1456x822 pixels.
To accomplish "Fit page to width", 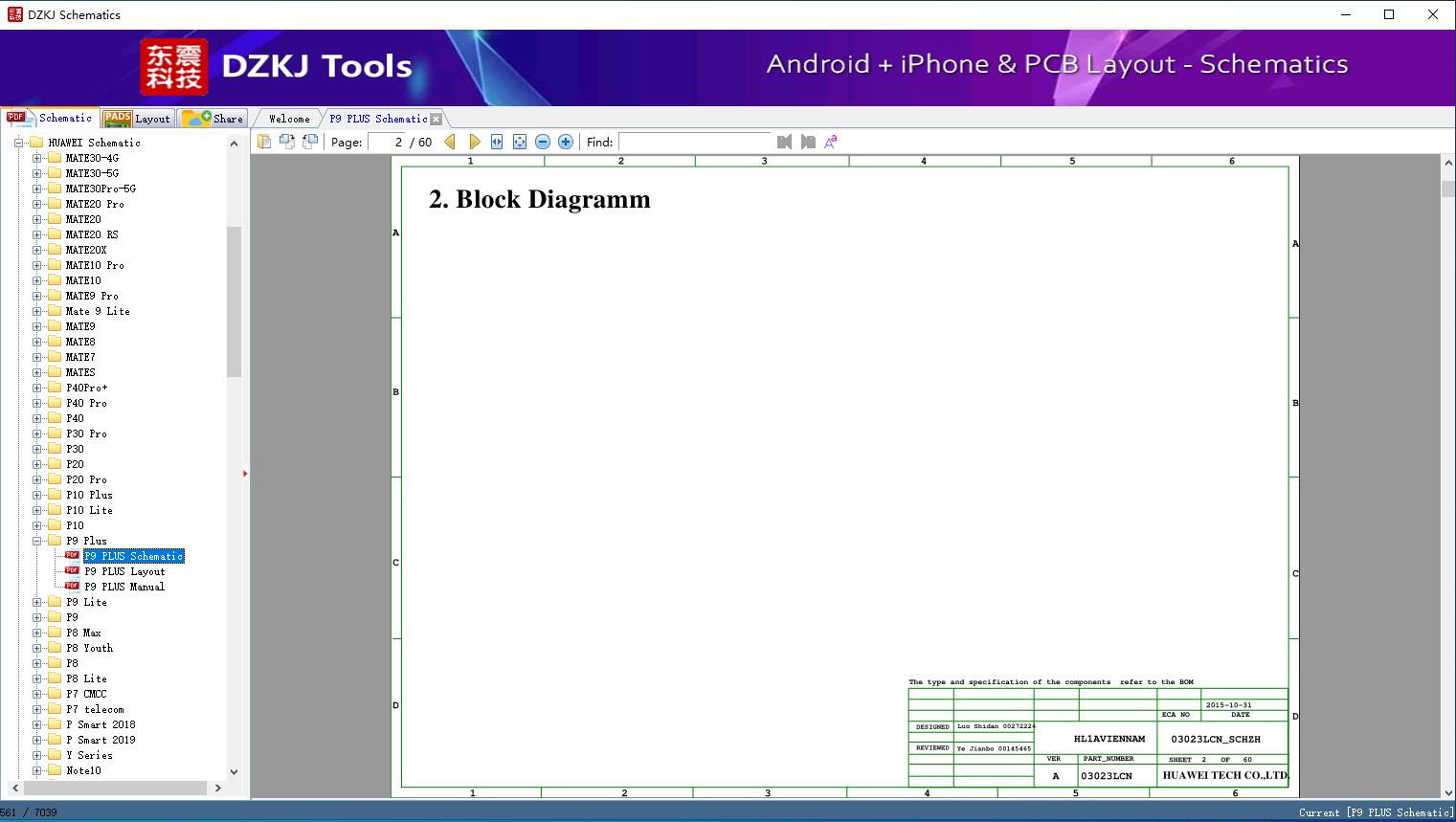I will click(497, 142).
